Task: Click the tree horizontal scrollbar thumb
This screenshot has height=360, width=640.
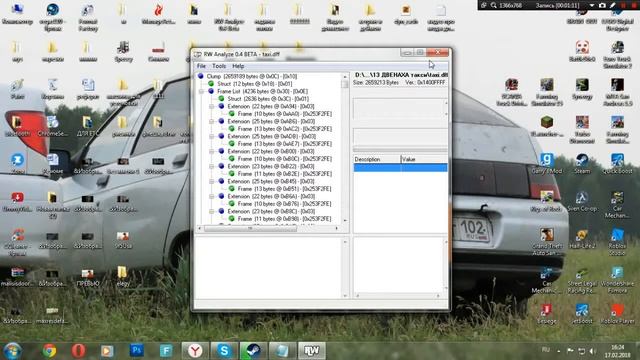Action: (250, 229)
